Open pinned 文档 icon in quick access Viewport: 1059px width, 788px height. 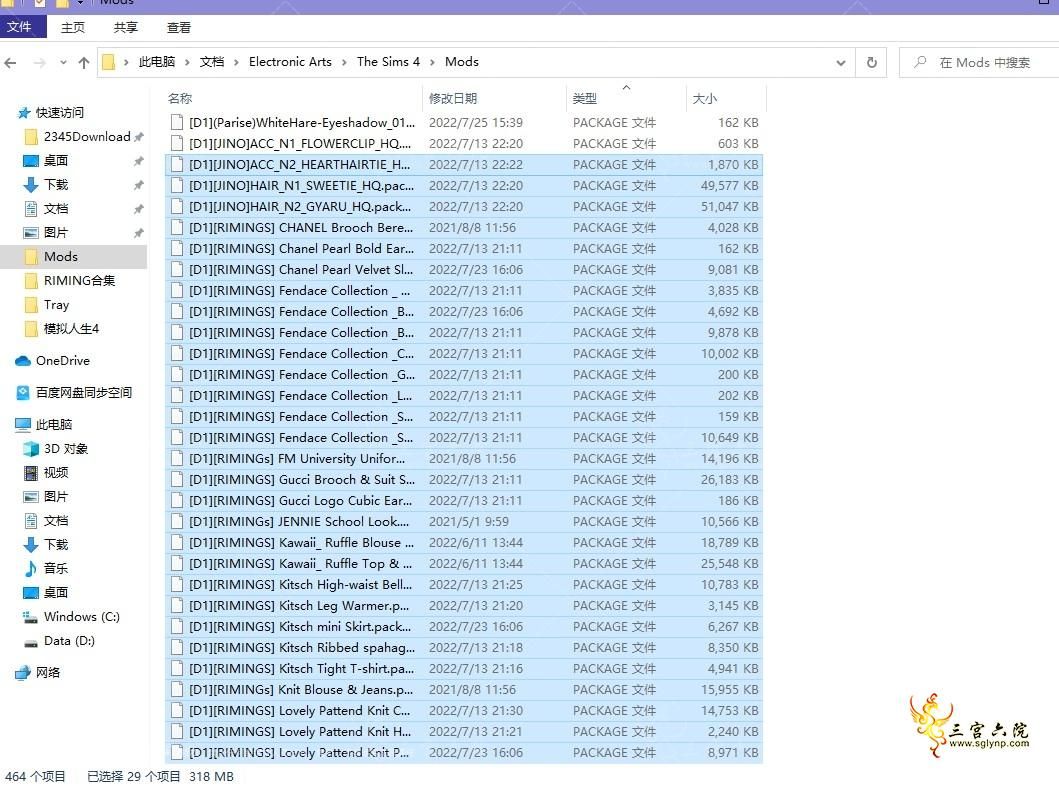tap(30, 209)
